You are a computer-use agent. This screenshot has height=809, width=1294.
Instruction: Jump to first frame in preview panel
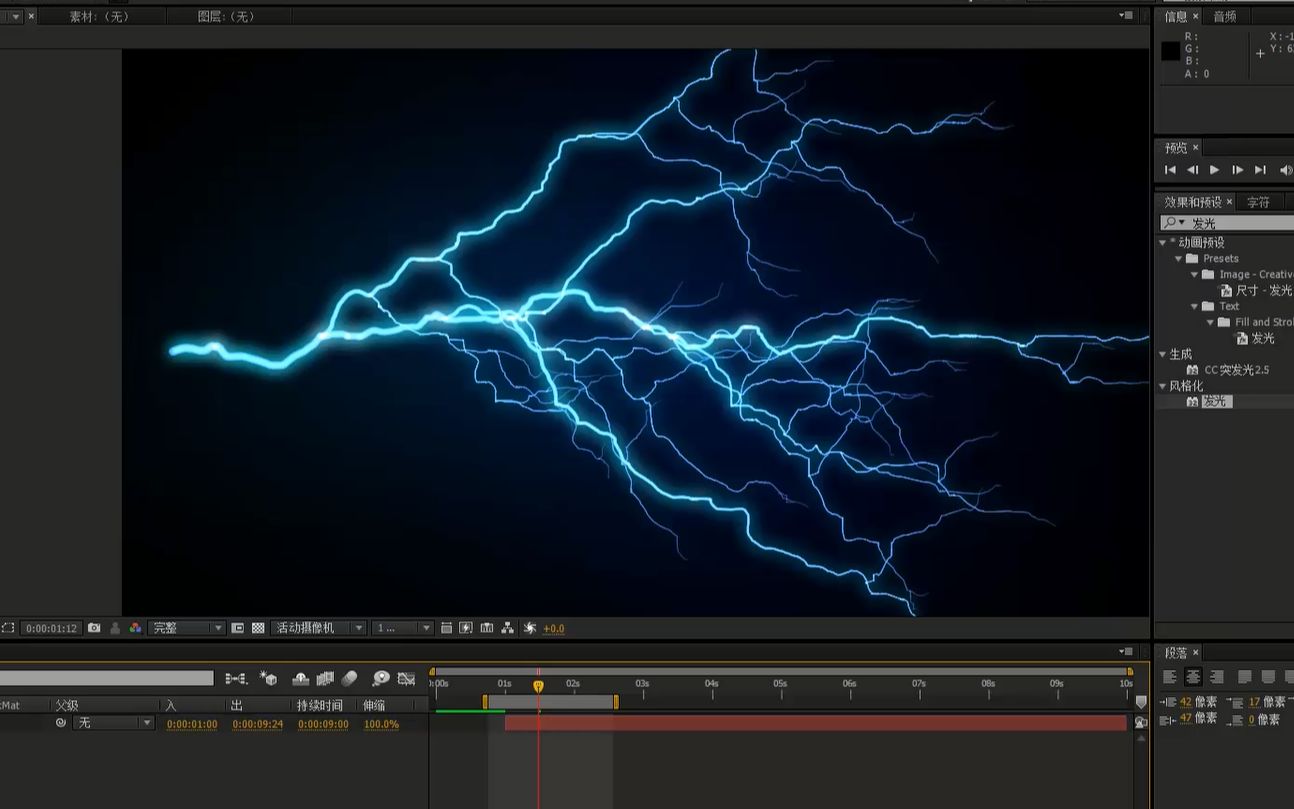(x=1170, y=170)
